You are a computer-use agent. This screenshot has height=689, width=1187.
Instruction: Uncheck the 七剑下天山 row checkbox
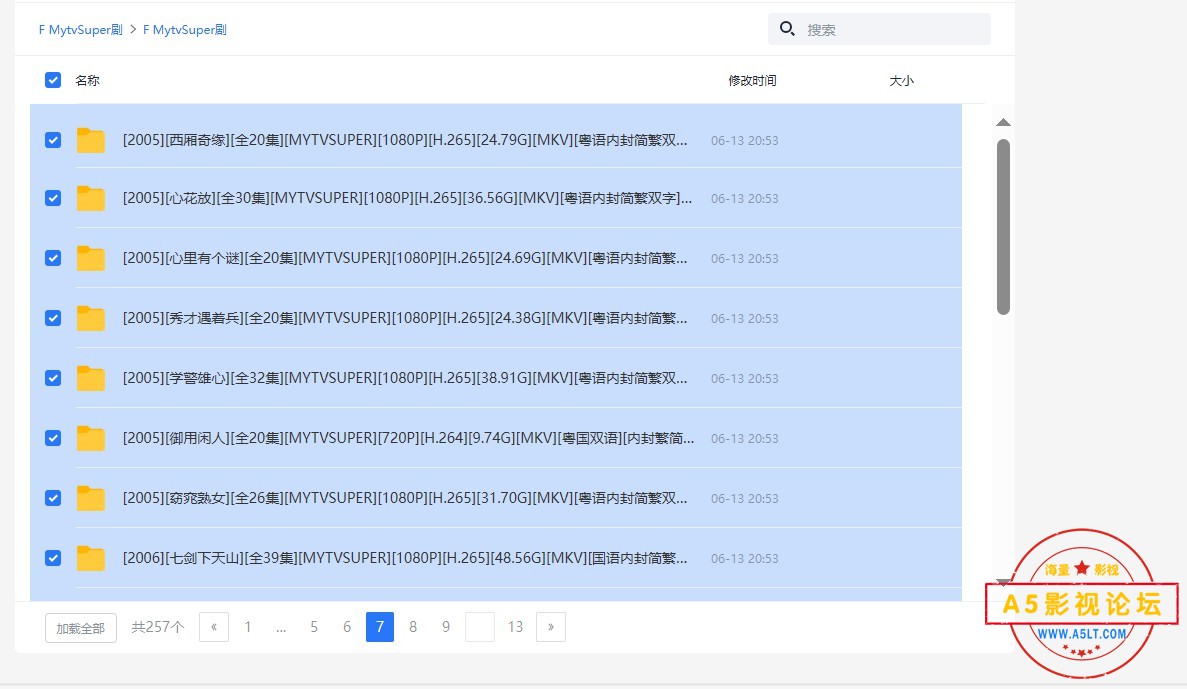click(x=53, y=558)
